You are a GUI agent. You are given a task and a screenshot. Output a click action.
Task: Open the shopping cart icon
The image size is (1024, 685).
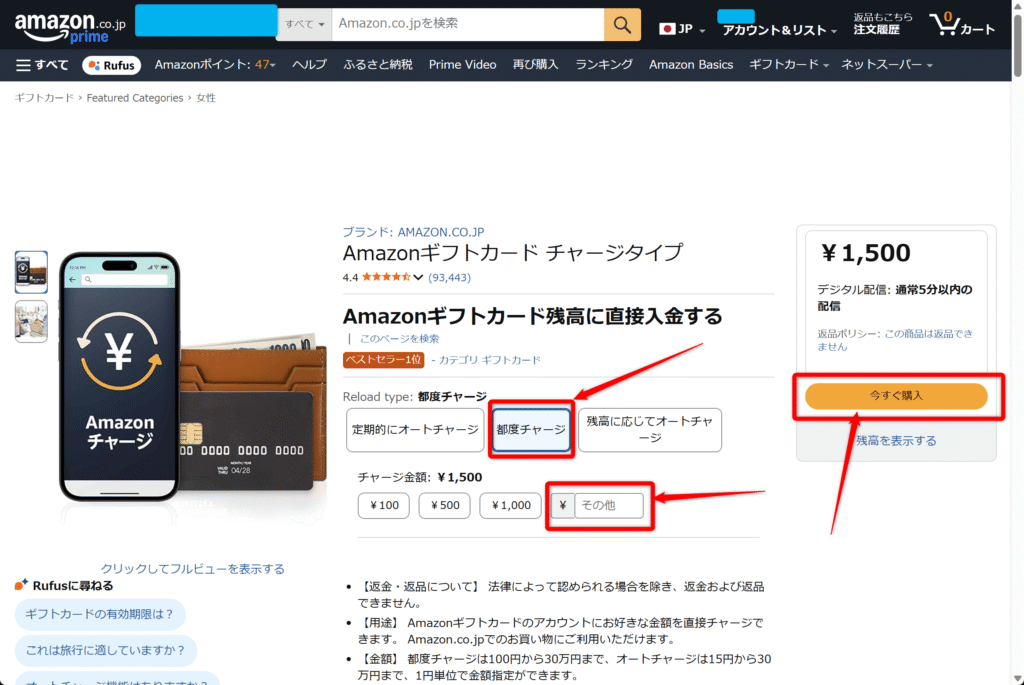click(961, 25)
